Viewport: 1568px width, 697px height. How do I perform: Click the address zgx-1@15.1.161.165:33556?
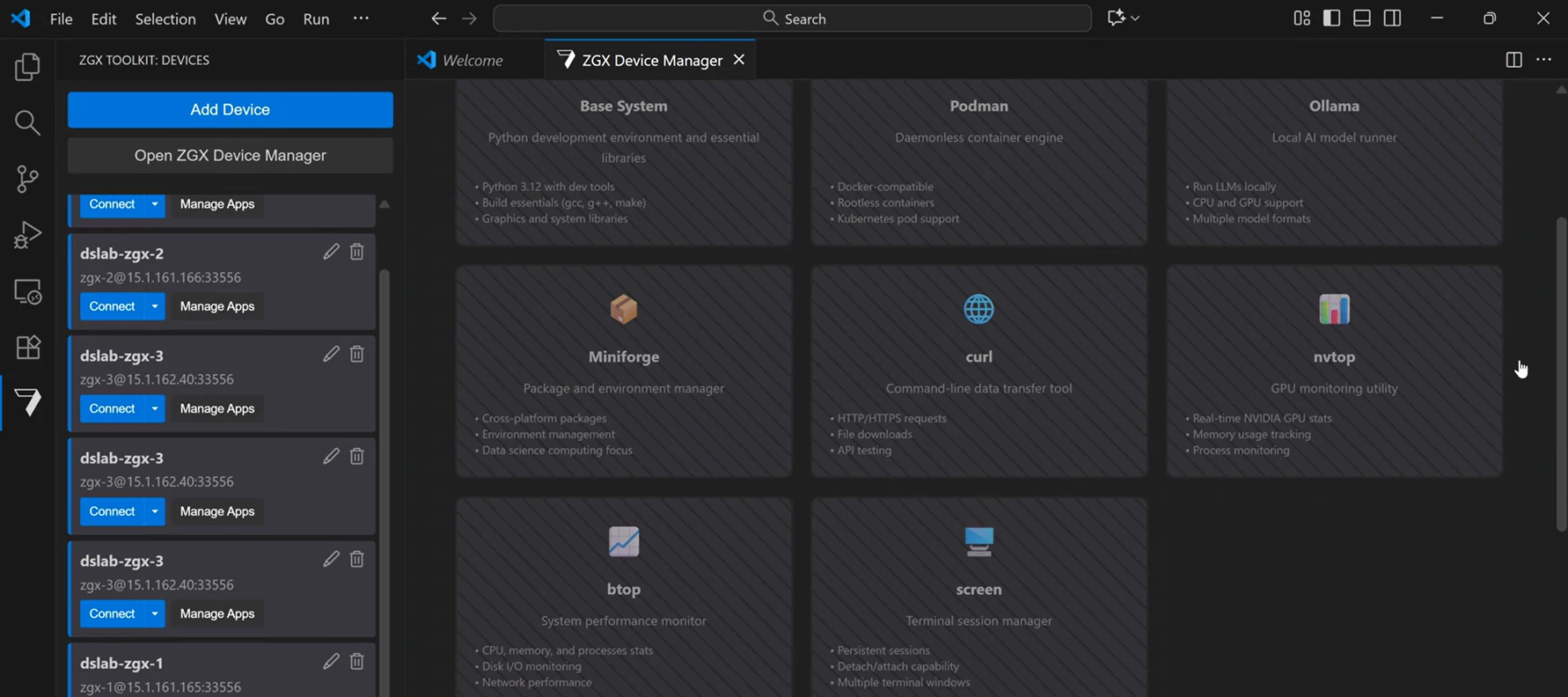(x=160, y=686)
